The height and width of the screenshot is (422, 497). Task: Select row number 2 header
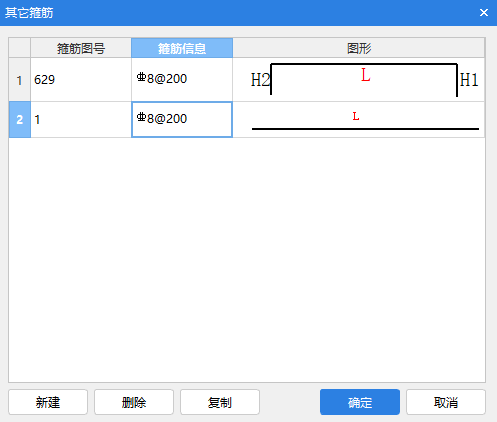(20, 120)
